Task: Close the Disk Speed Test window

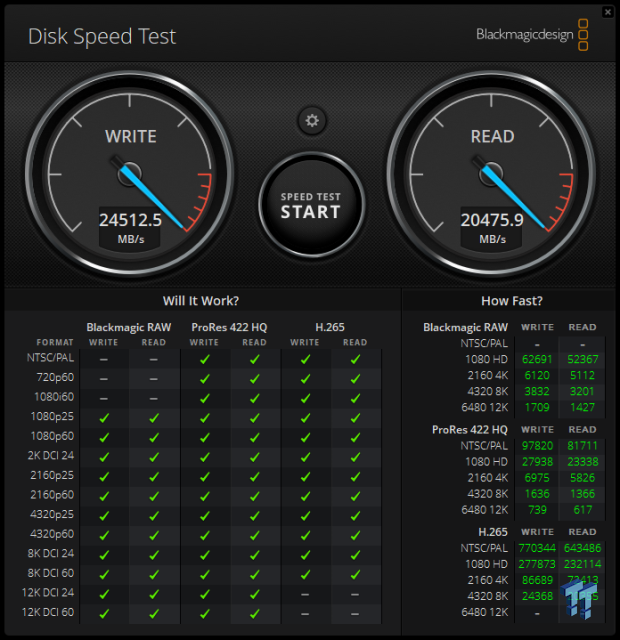Action: click(x=608, y=12)
